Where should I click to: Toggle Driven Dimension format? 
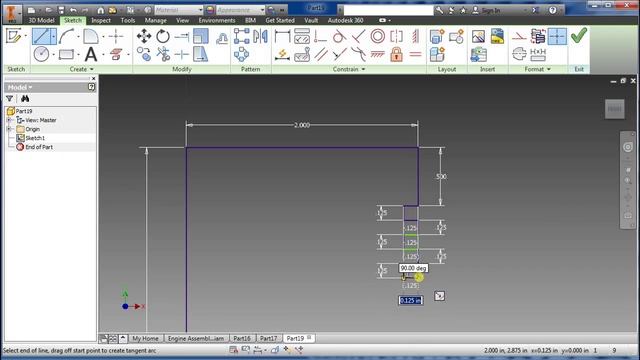click(x=538, y=54)
